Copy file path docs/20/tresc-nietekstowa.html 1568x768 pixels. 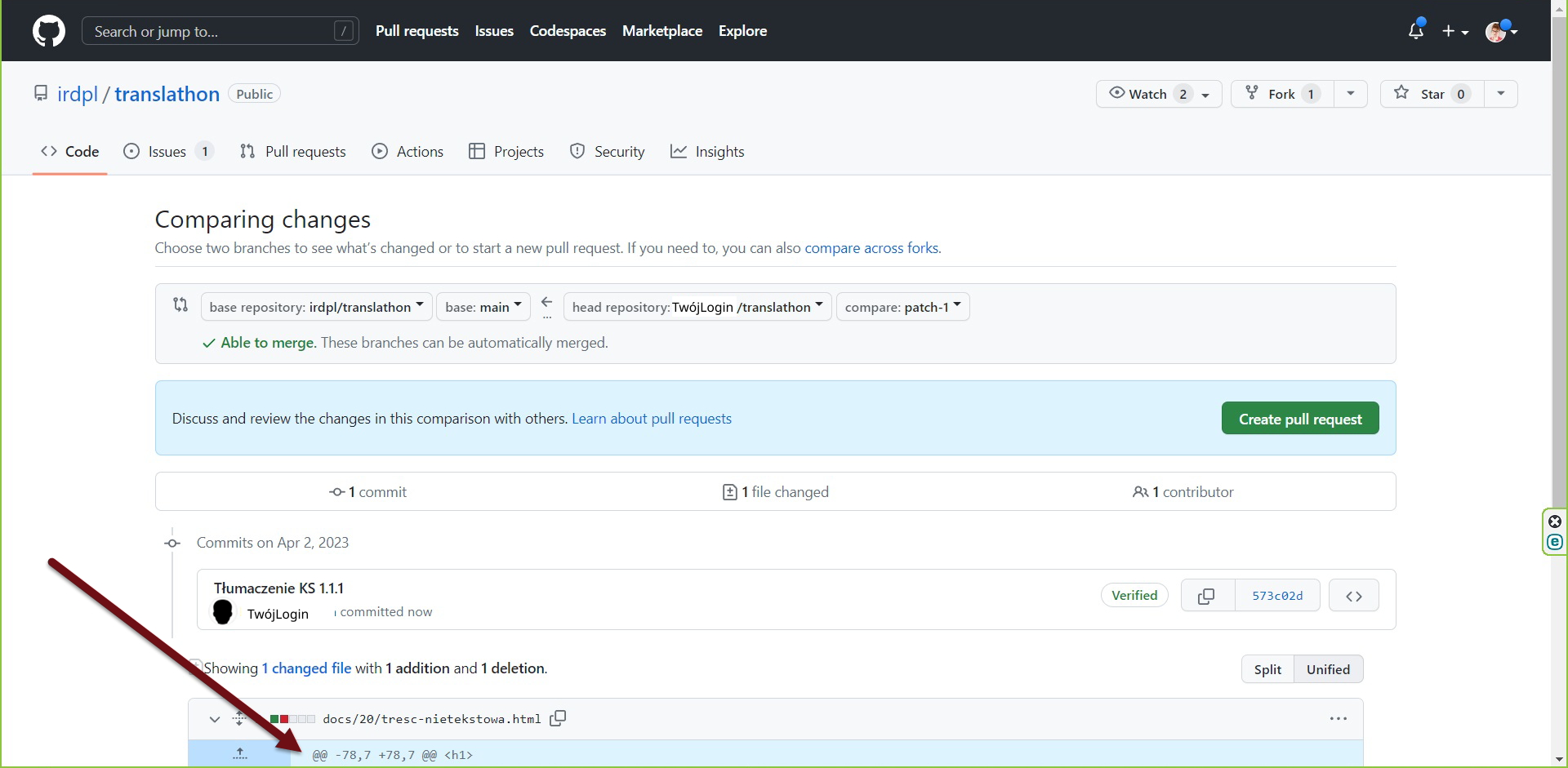(558, 718)
